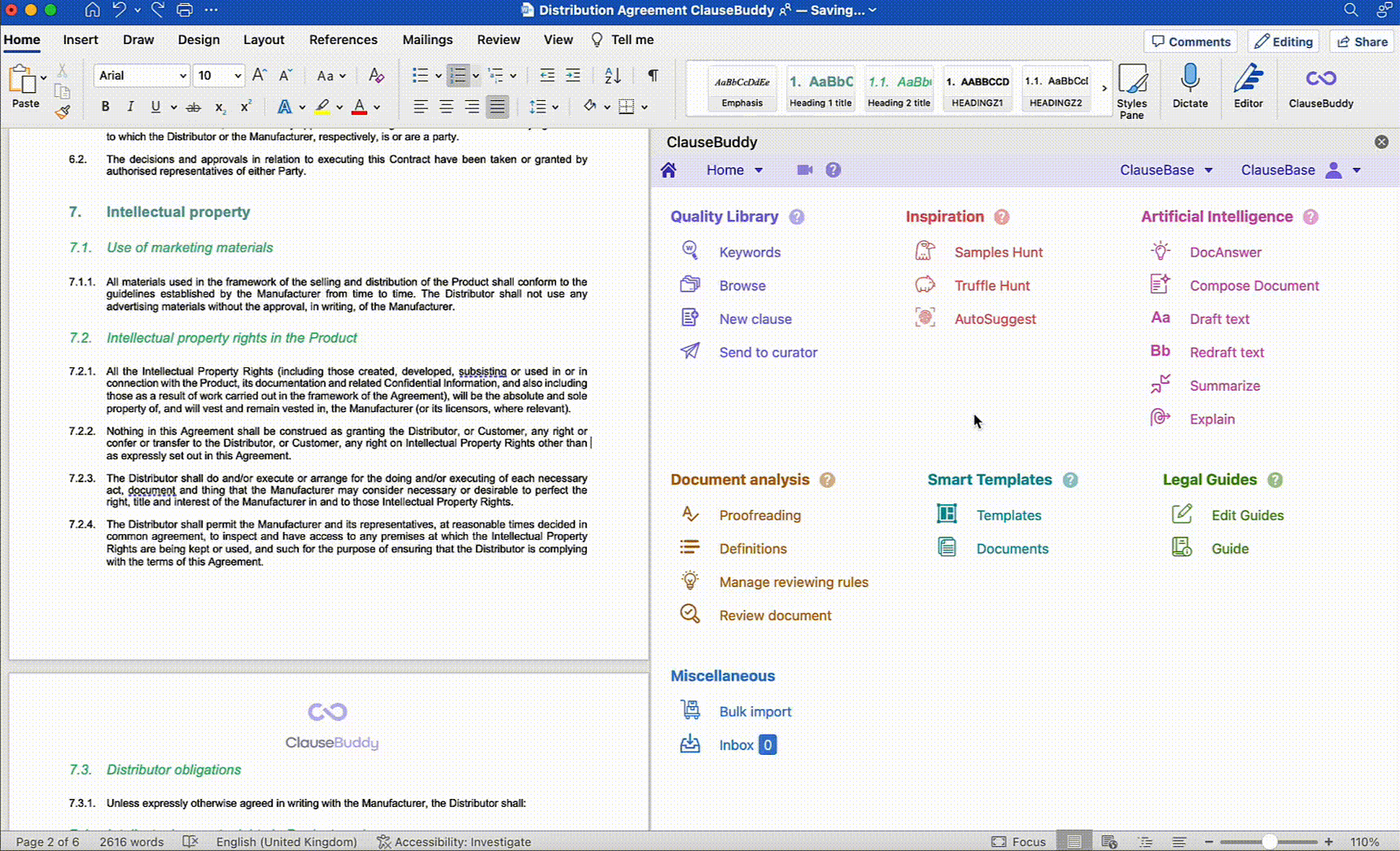Select justify text alignment
The width and height of the screenshot is (1400, 851).
(497, 107)
